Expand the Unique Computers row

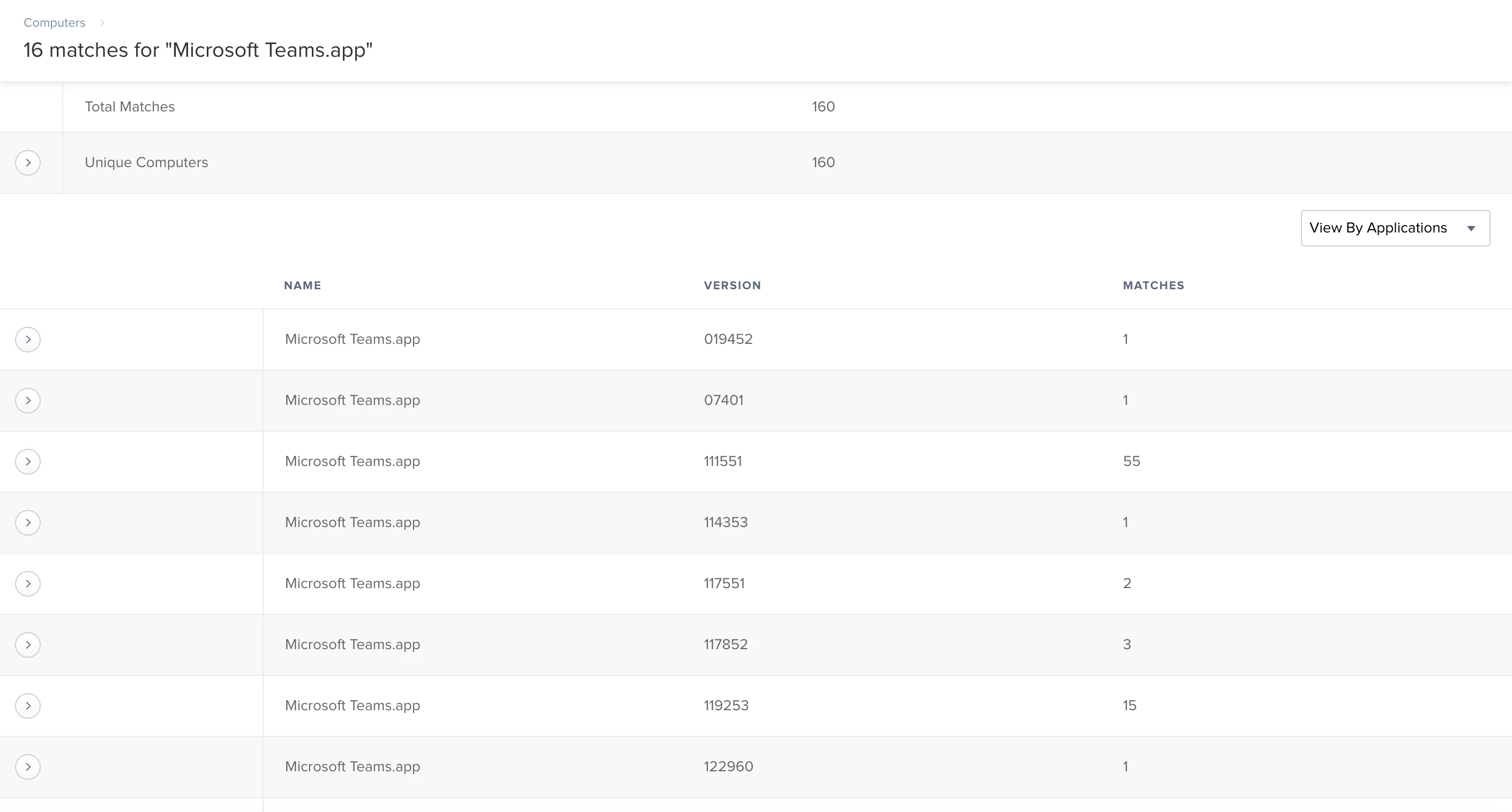click(27, 162)
